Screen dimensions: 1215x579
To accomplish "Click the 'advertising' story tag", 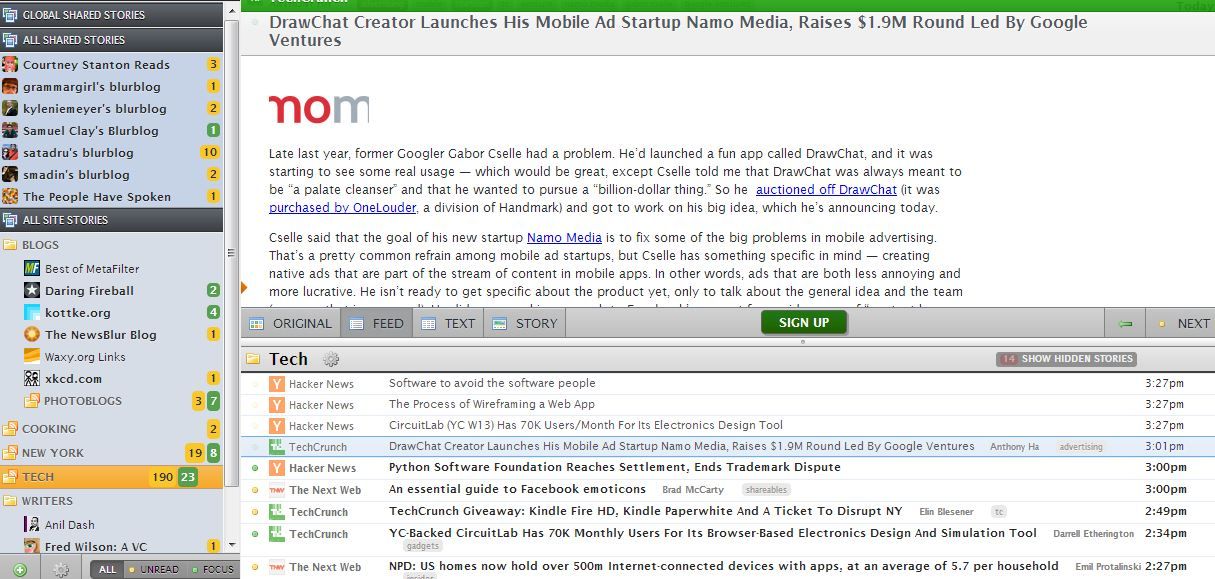I will point(1080,447).
